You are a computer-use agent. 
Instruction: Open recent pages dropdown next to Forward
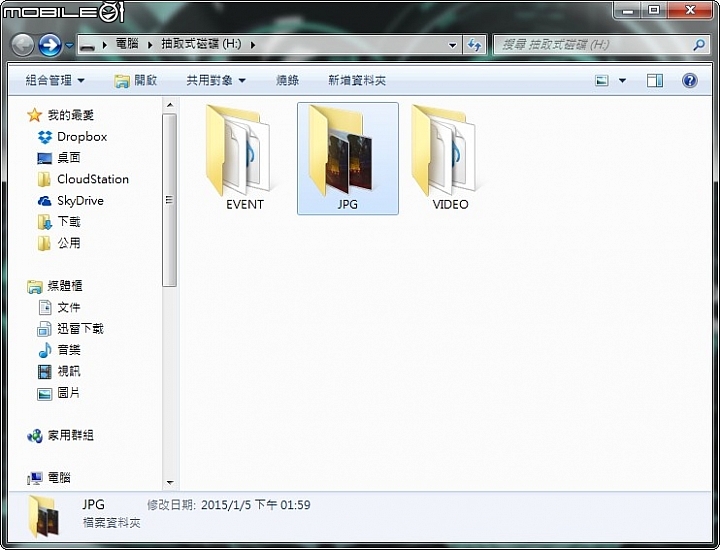point(69,45)
